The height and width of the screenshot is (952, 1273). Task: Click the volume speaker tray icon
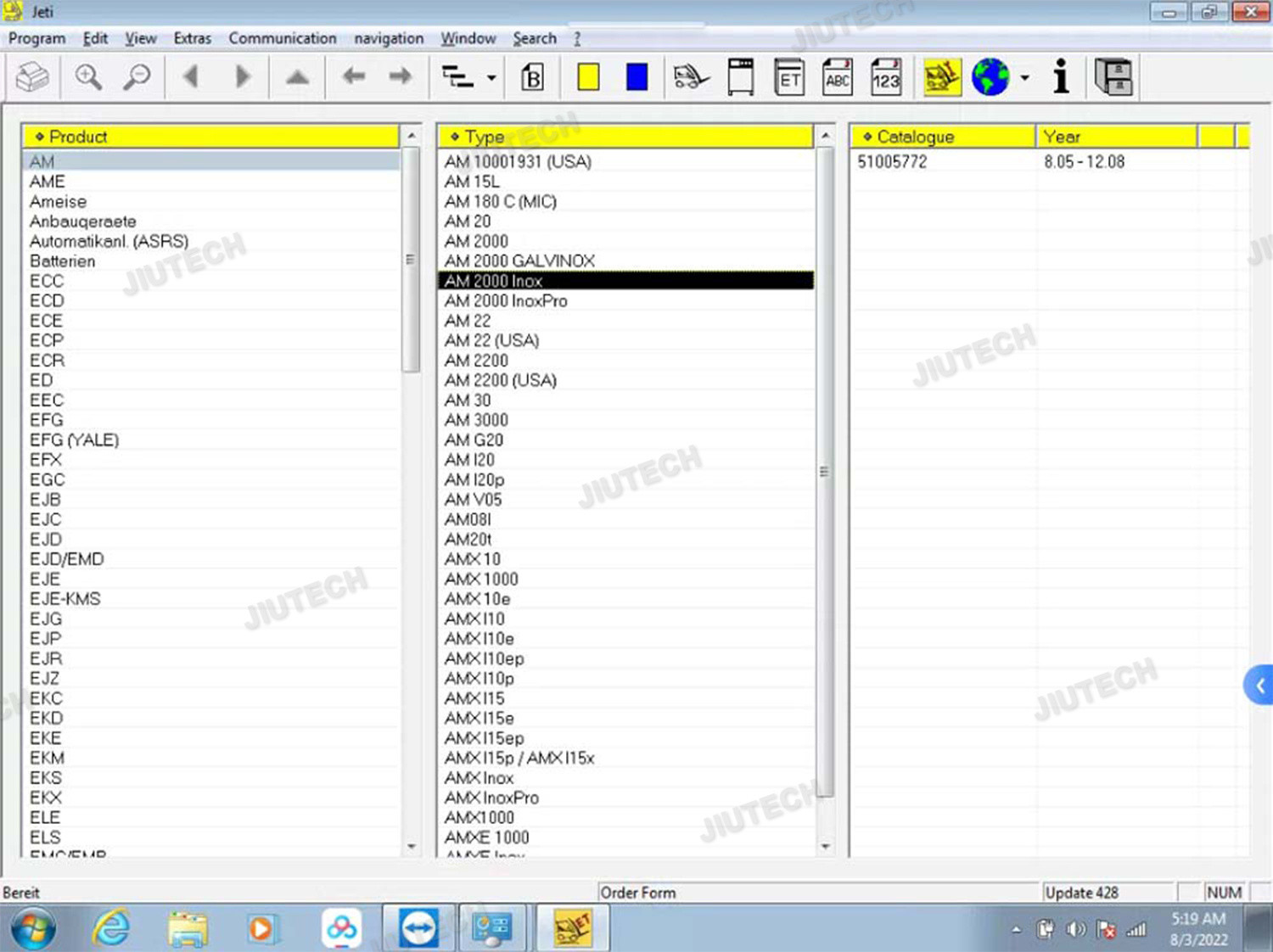pos(1075,930)
